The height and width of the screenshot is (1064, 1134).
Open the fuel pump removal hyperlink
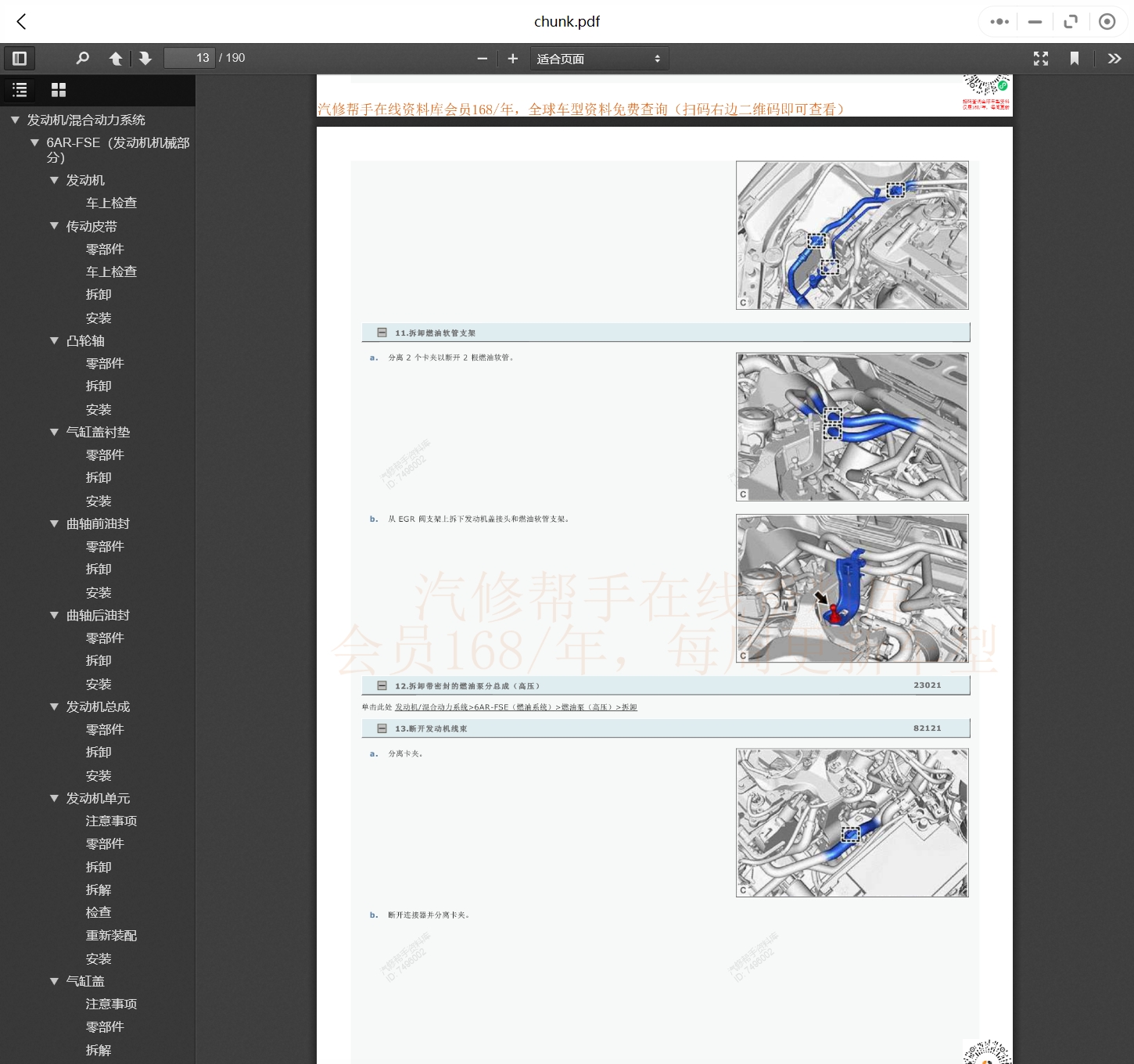515,707
